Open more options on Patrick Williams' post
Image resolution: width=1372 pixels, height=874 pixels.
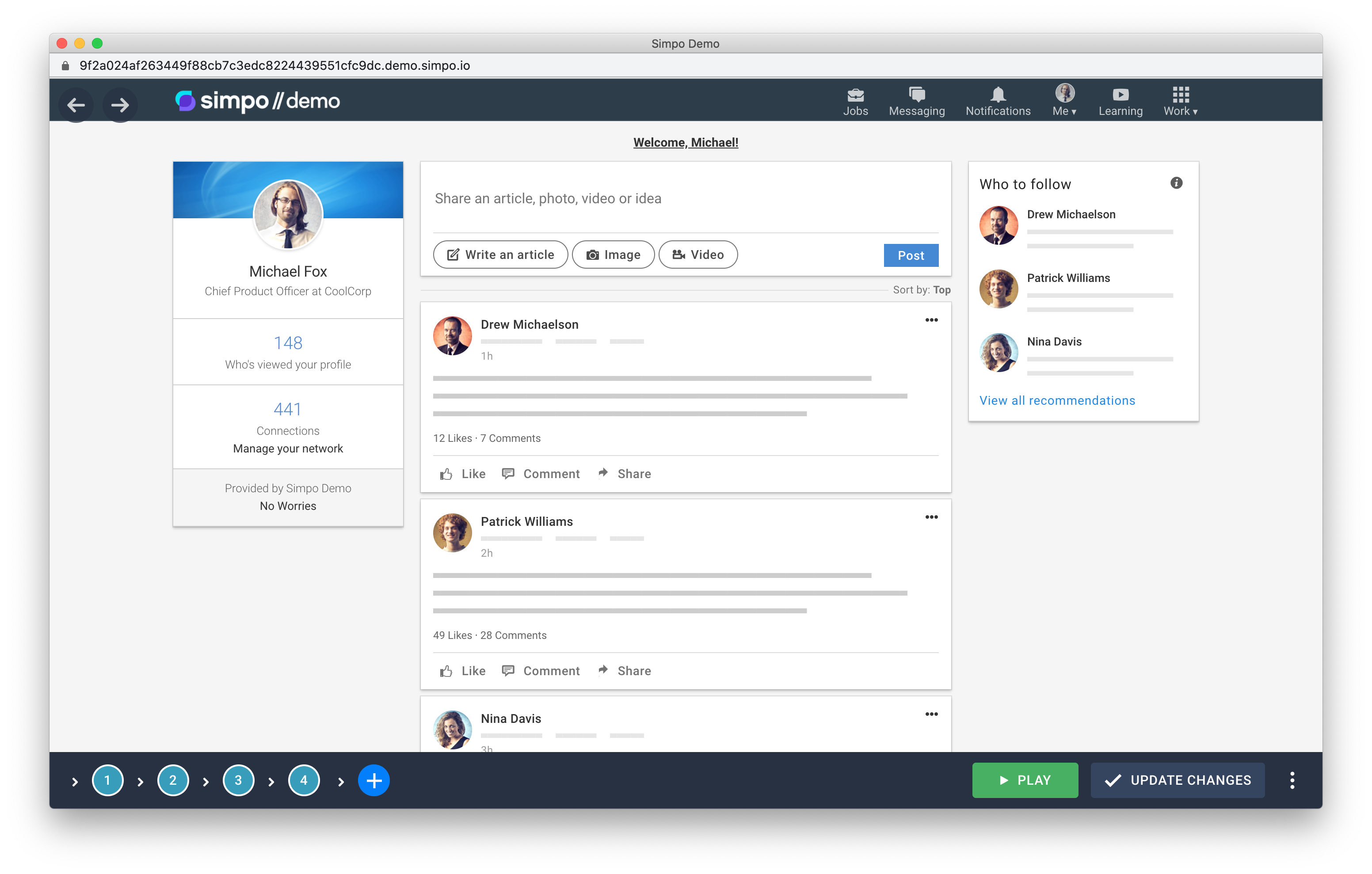pos(931,517)
